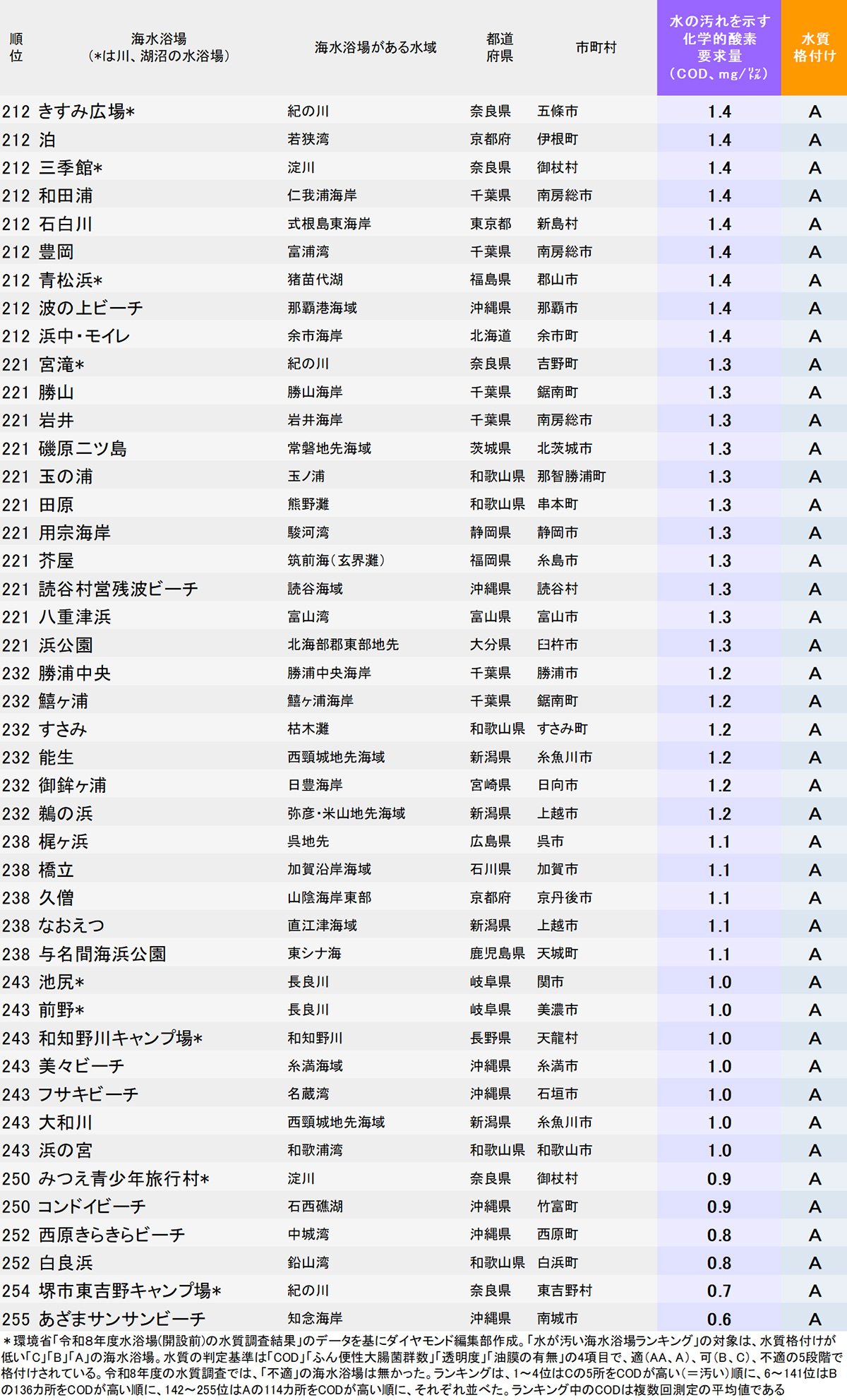Screen dimensions: 847x1400
Task: Click beach name コンドイビーチ
Action: [x=92, y=1207]
